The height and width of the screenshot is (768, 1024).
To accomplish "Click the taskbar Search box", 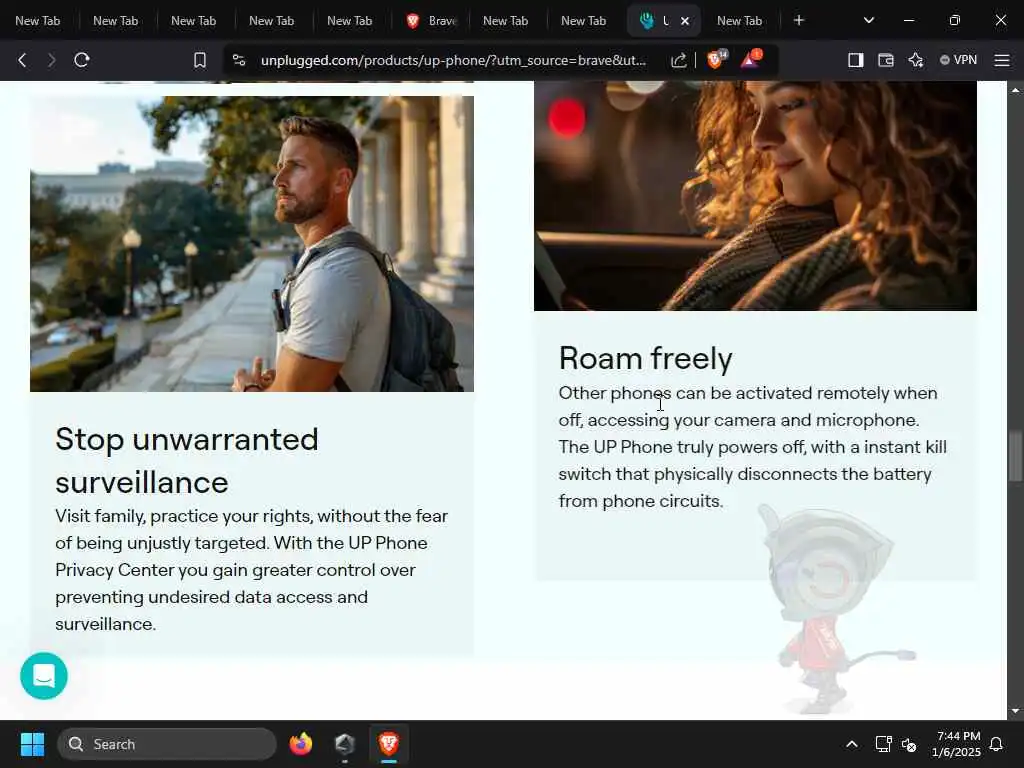I will 167,744.
